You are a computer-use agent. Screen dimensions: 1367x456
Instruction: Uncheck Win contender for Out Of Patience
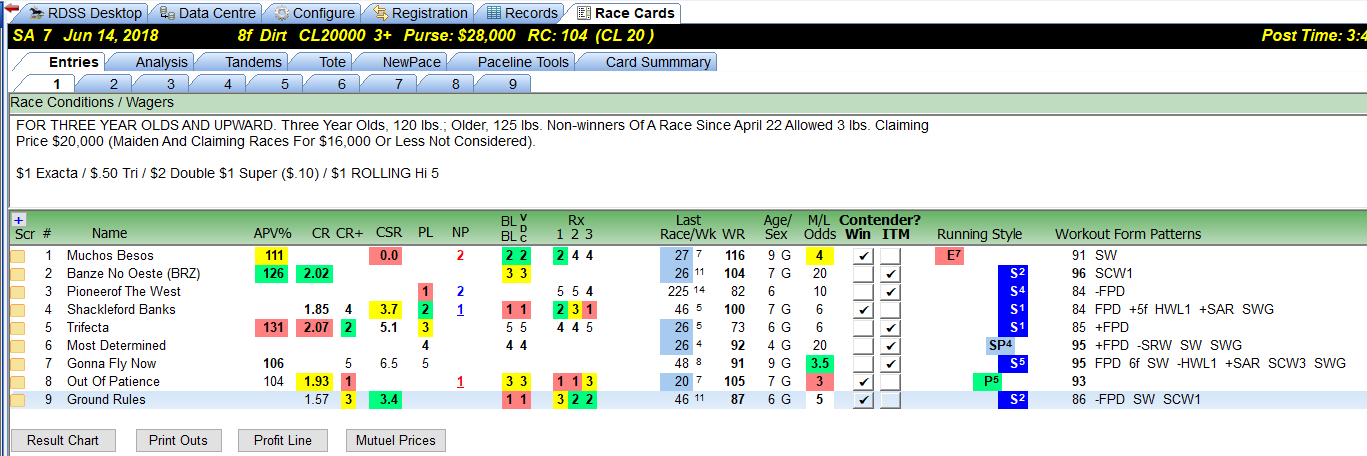864,382
